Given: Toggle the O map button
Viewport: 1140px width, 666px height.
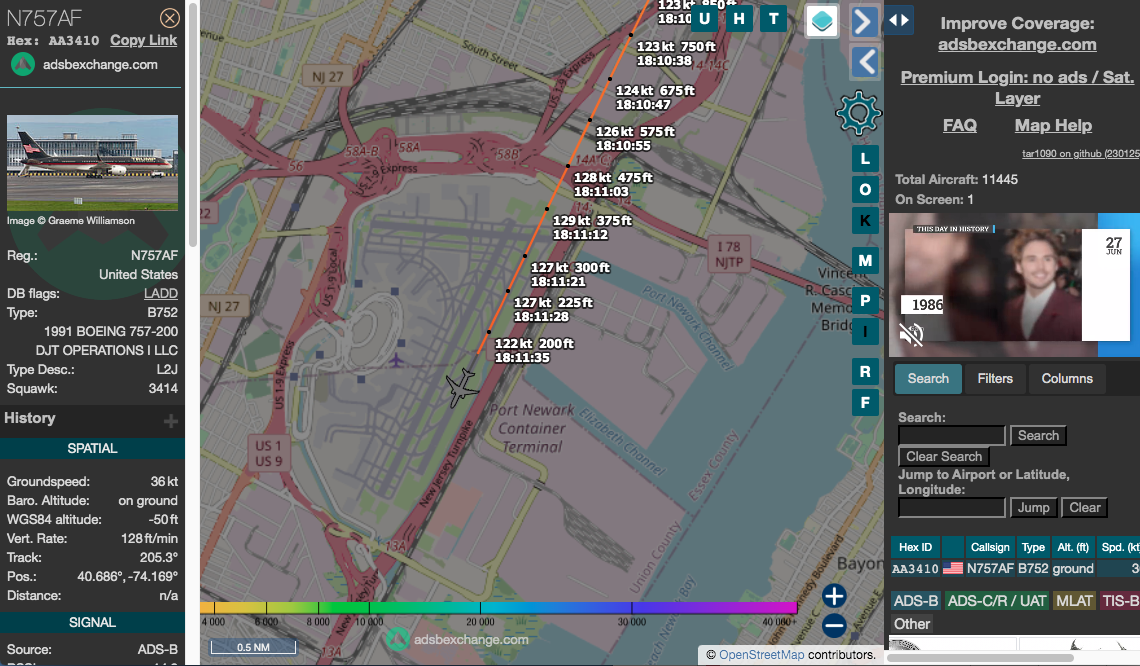Looking at the screenshot, I should click(x=865, y=190).
